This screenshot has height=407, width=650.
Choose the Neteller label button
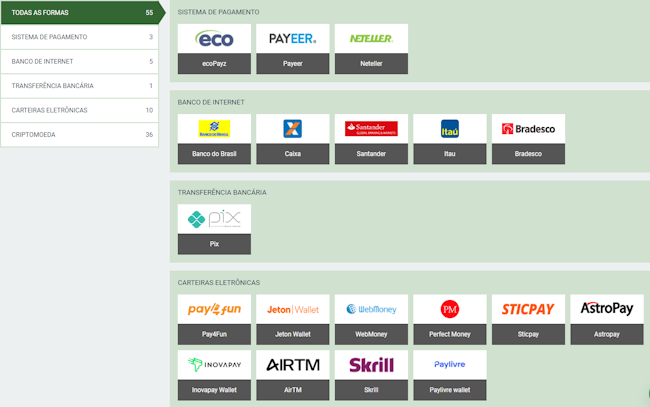(x=371, y=64)
